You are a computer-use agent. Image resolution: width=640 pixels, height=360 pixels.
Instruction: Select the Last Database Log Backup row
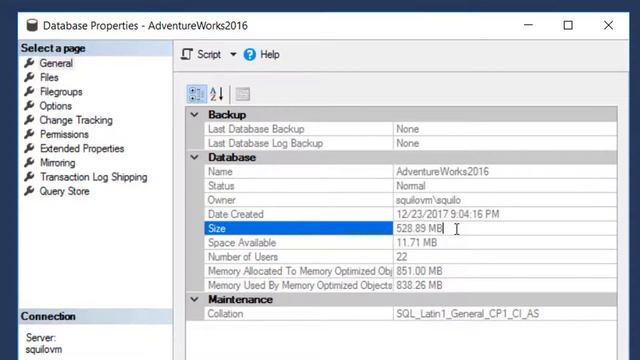tap(410, 143)
